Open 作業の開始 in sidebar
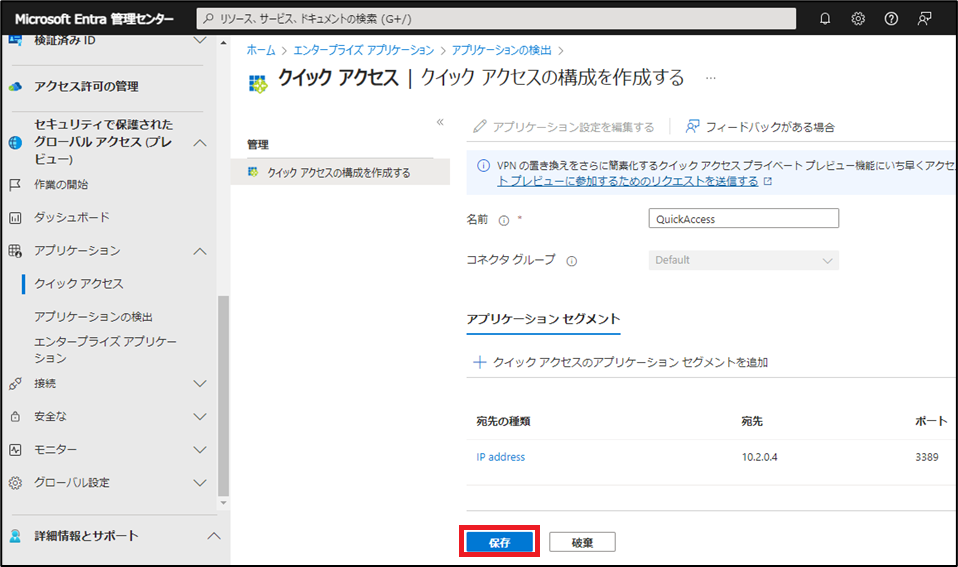 click(x=61, y=185)
